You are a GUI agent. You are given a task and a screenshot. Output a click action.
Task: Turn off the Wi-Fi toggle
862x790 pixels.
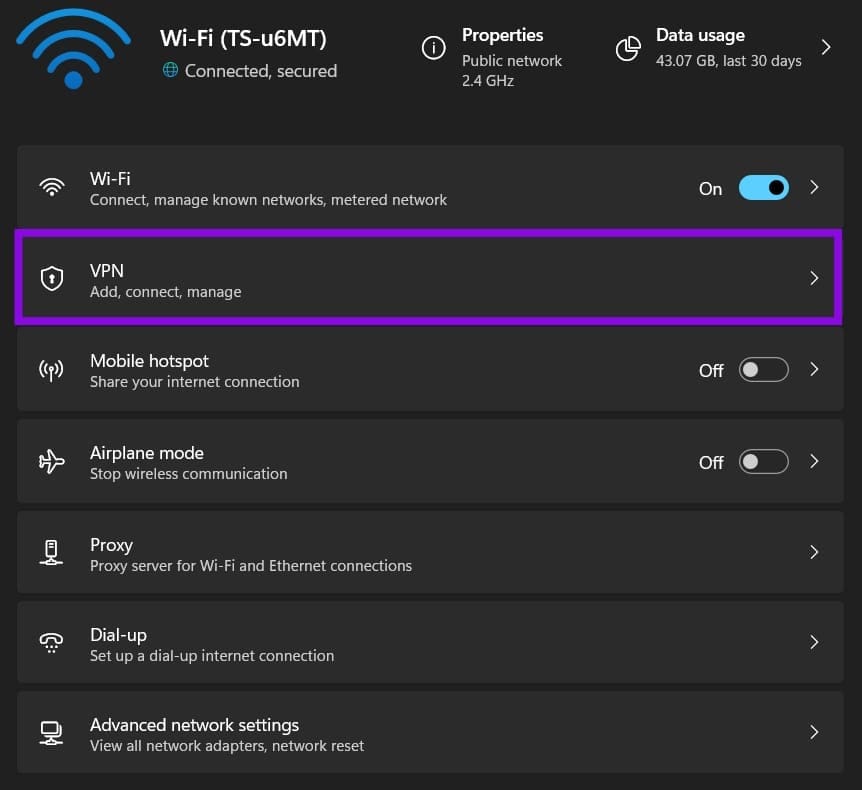coord(764,188)
